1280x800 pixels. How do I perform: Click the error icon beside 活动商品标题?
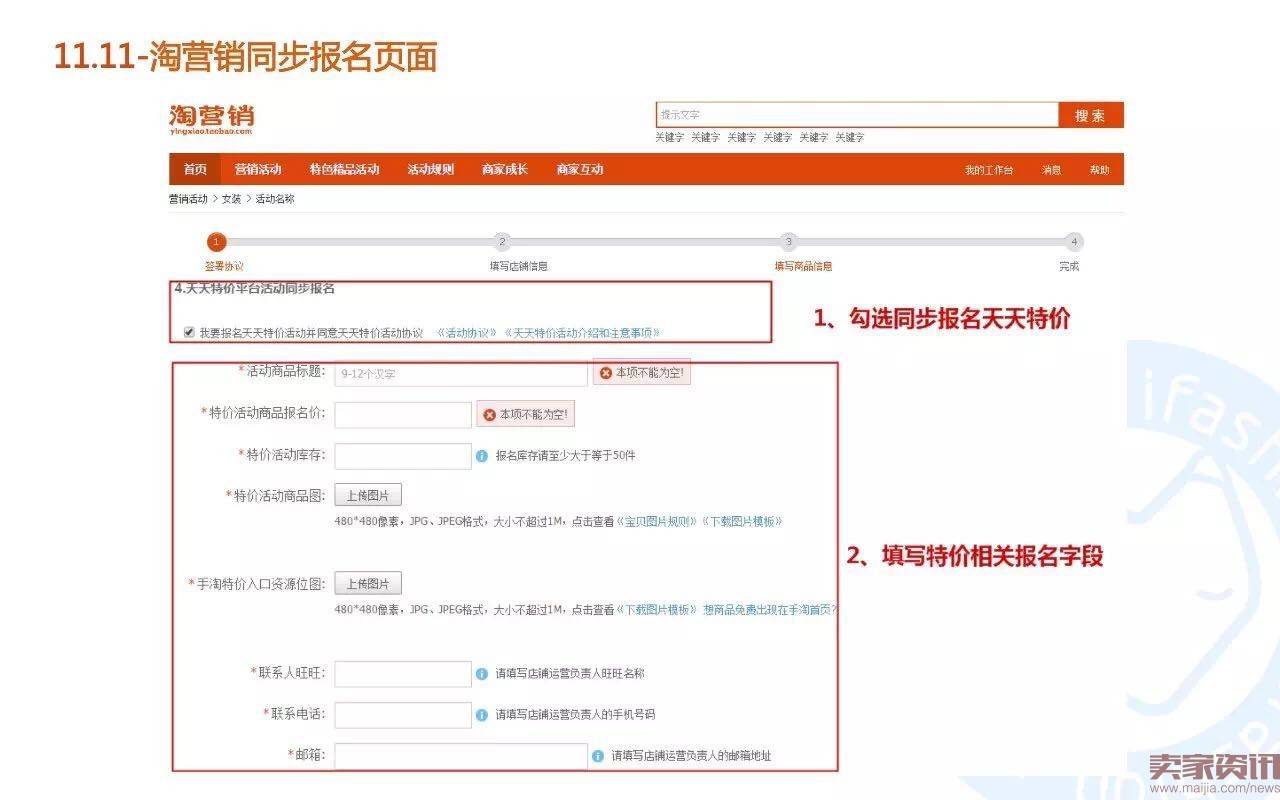(x=605, y=373)
